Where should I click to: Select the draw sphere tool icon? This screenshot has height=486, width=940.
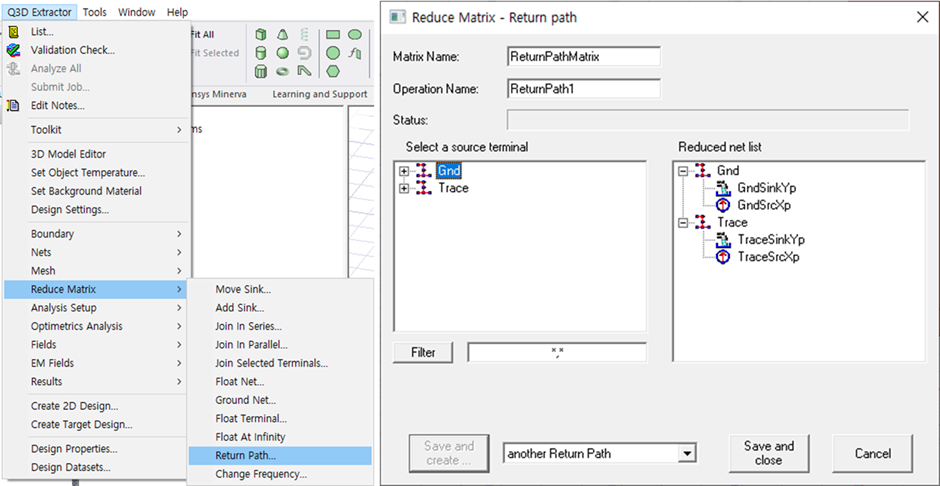pyautogui.click(x=283, y=53)
